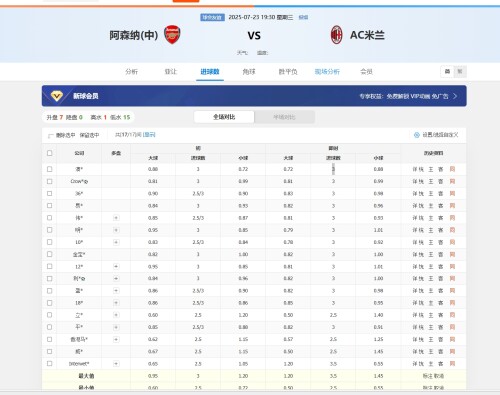Tick the checkbox for the 36* row

point(50,194)
